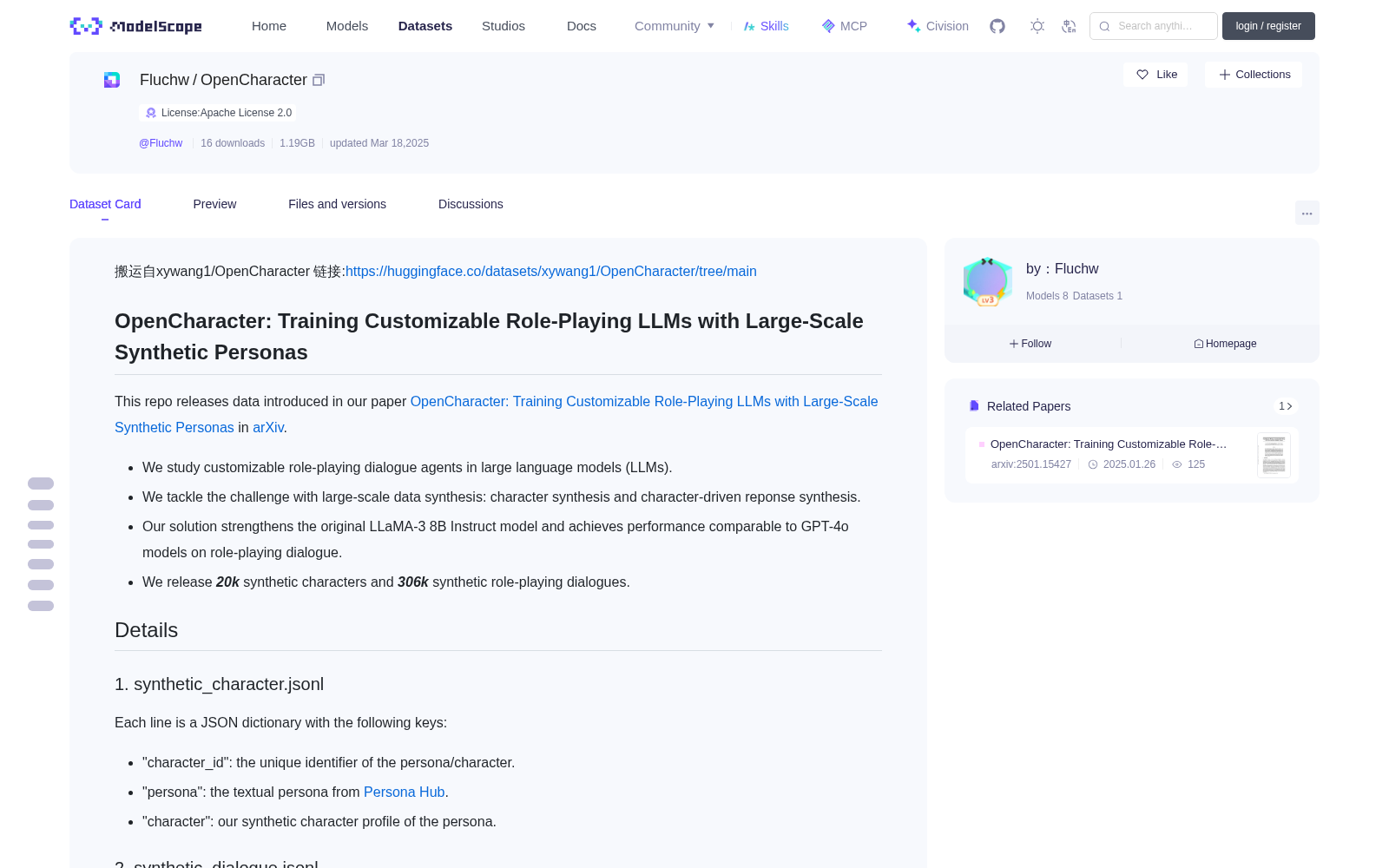Switch to the Preview tab

click(214, 204)
